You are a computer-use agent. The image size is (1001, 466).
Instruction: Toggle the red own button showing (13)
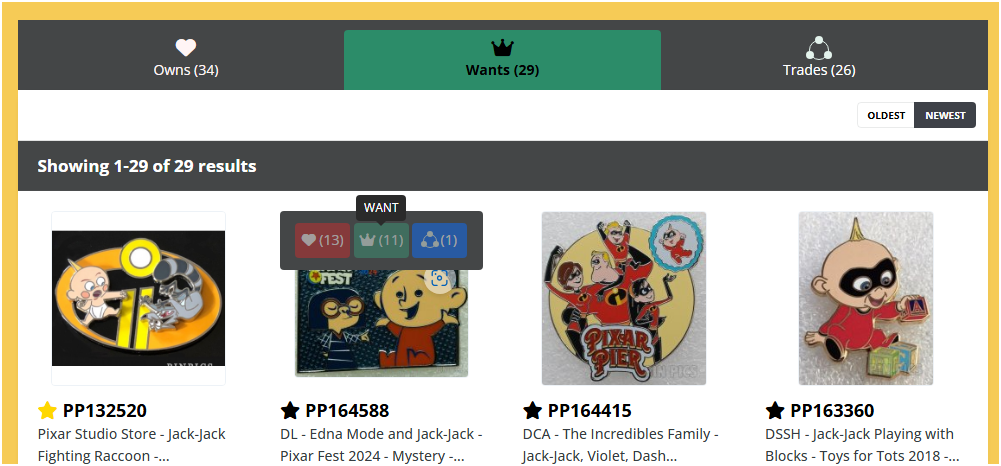click(322, 241)
